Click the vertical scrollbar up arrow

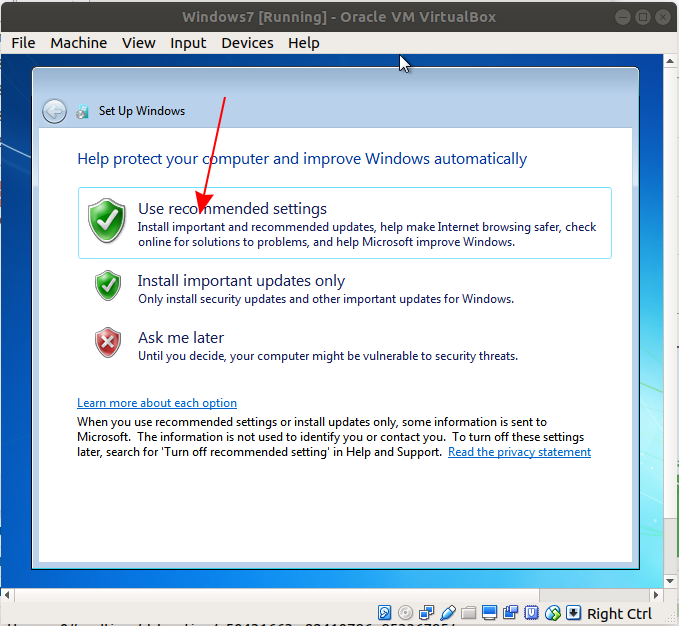pyautogui.click(x=670, y=61)
